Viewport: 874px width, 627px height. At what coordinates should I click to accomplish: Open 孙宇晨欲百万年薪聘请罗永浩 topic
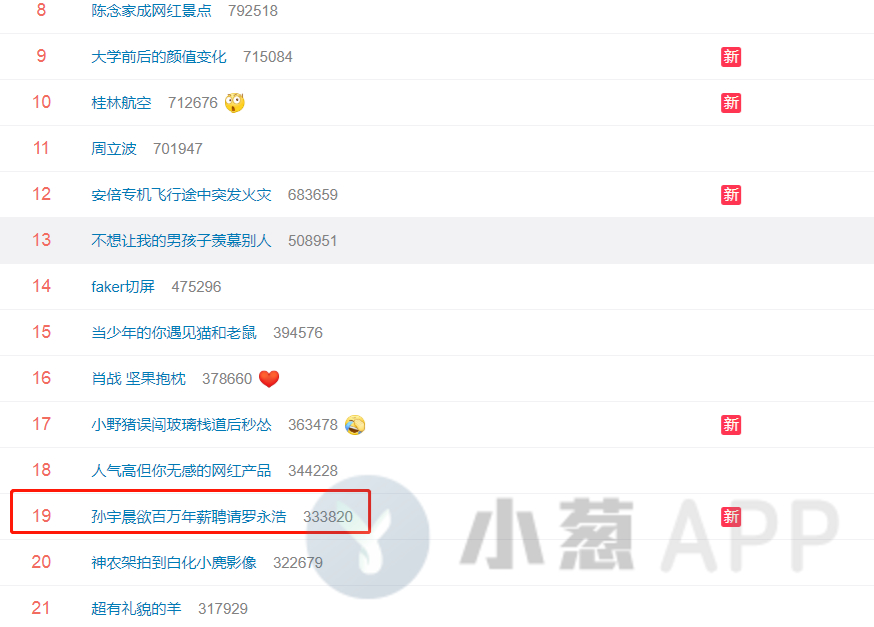[x=189, y=517]
